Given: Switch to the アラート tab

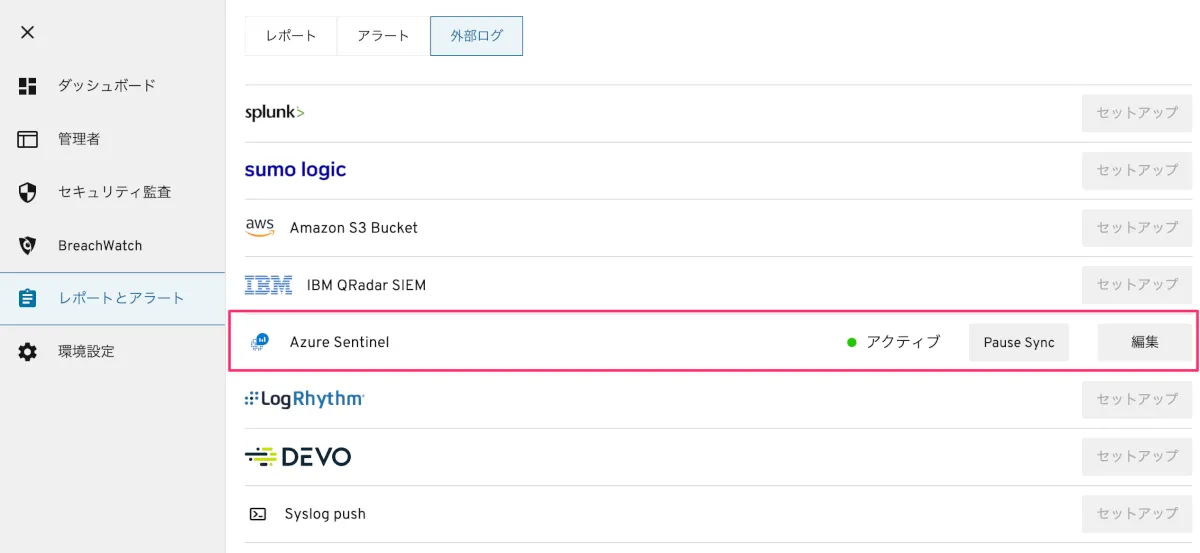Looking at the screenshot, I should pos(384,36).
